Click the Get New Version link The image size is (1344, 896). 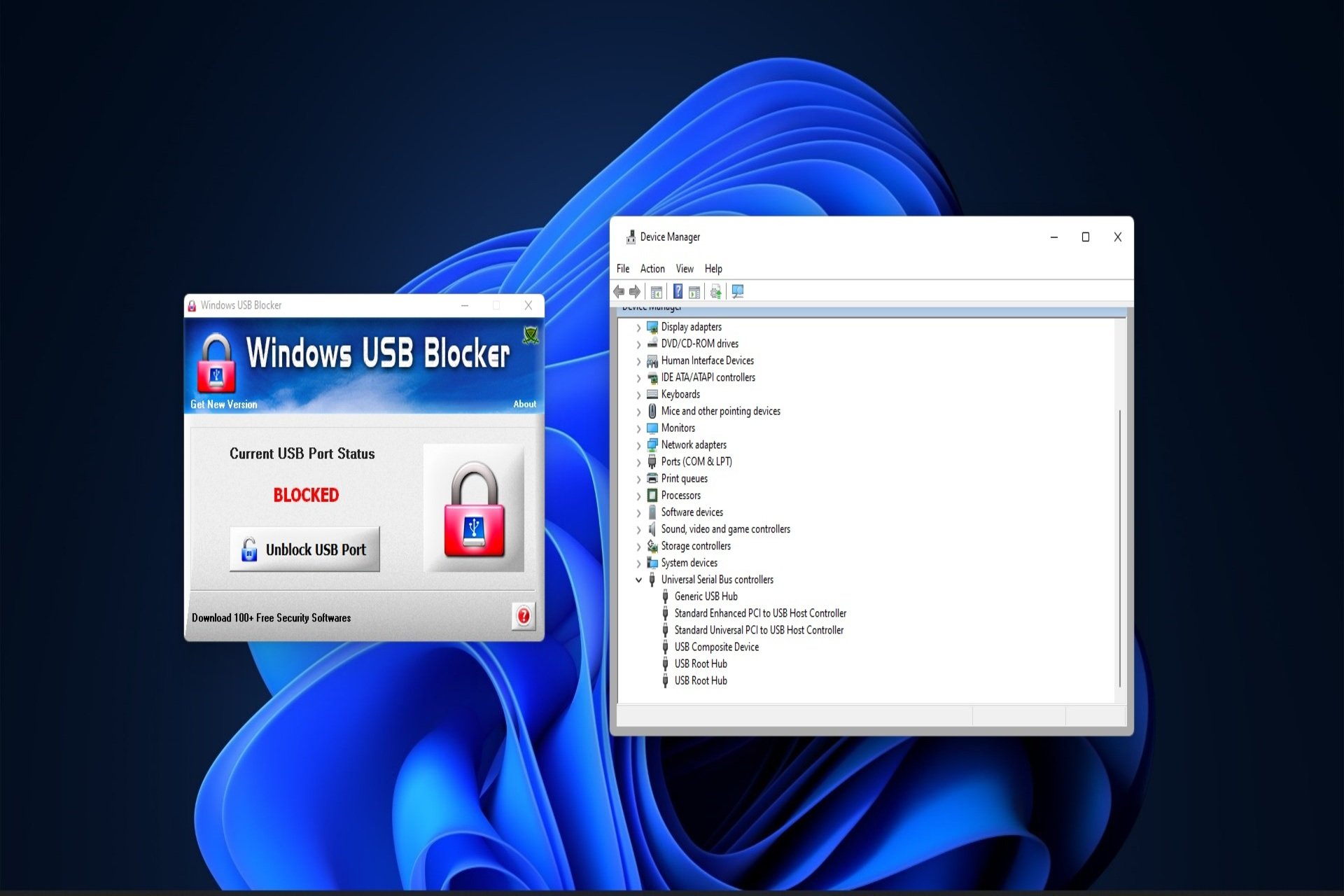click(224, 405)
